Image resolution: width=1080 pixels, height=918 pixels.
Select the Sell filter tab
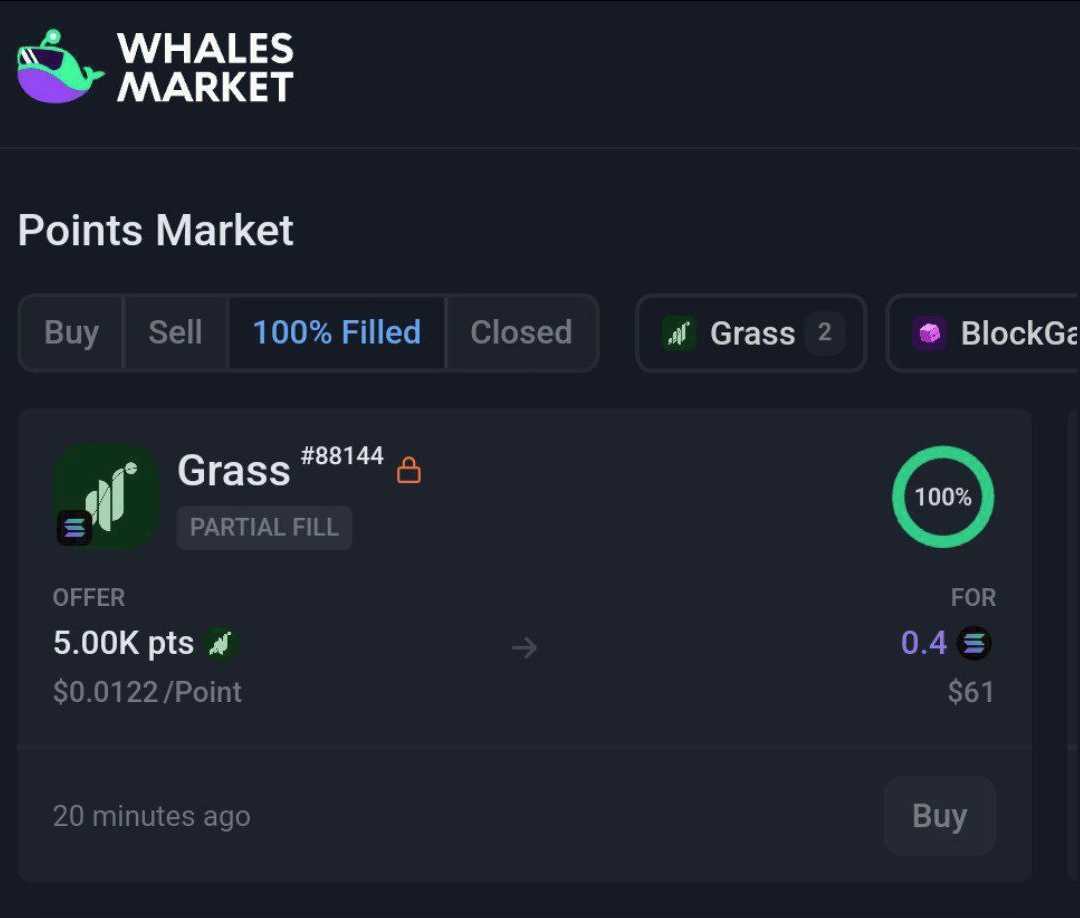(x=175, y=332)
